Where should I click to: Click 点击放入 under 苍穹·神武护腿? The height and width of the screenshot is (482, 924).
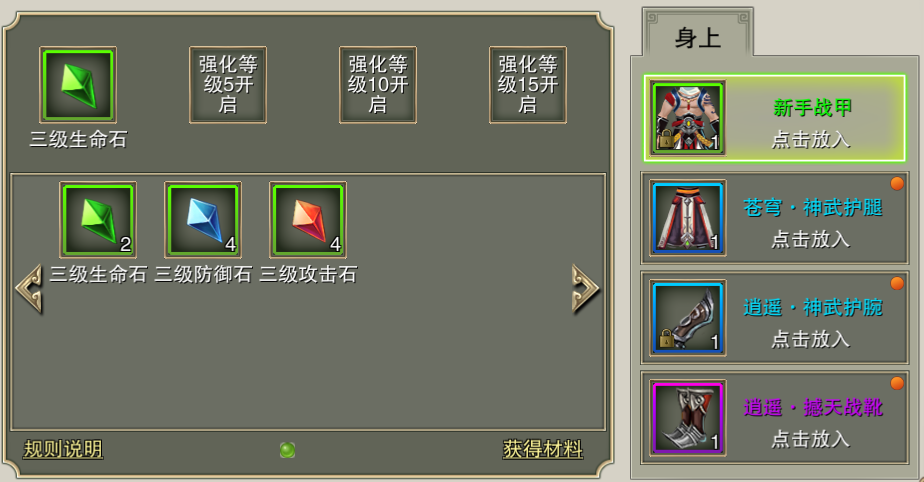click(x=811, y=240)
